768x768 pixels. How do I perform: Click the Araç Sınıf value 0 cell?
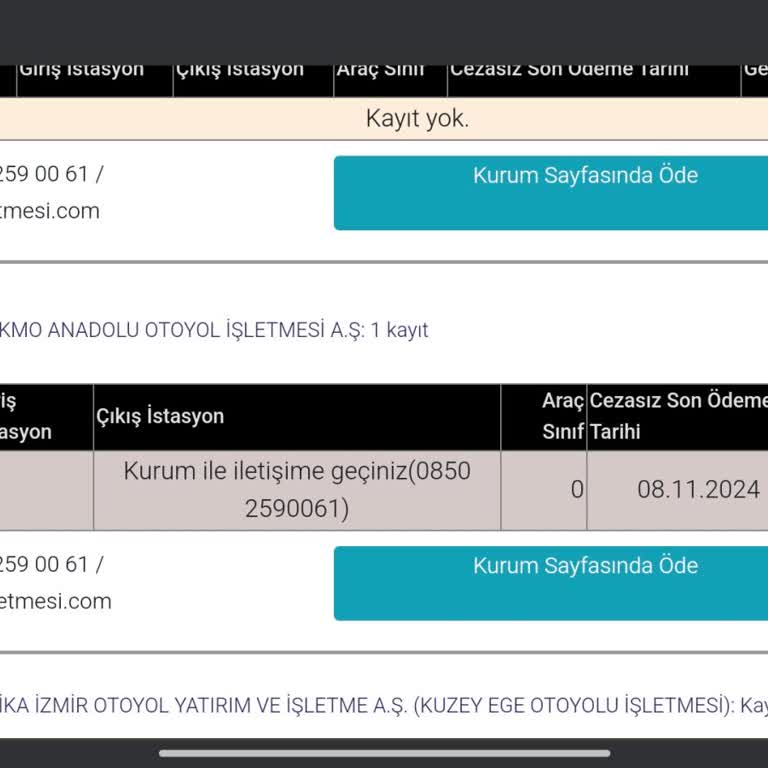pos(544,490)
